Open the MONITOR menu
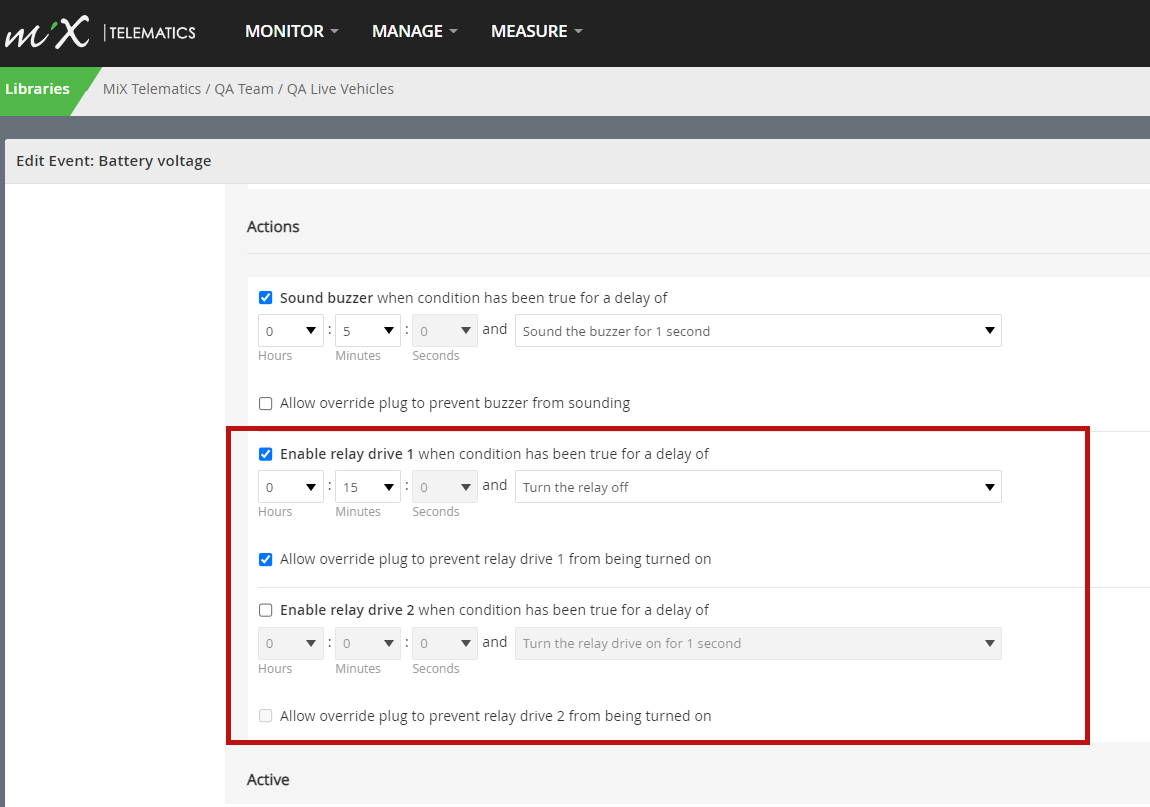Viewport: 1150px width, 807px height. [291, 32]
